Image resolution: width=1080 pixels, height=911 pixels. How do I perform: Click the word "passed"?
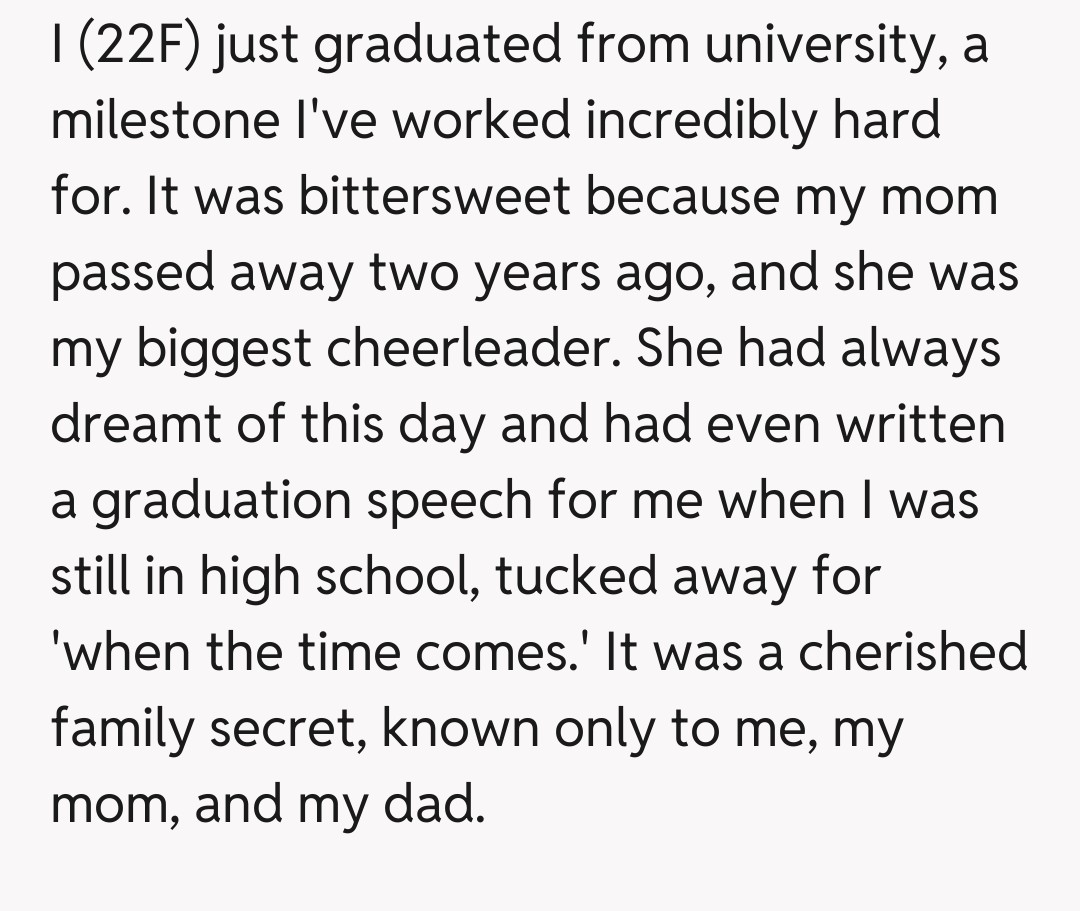[133, 273]
